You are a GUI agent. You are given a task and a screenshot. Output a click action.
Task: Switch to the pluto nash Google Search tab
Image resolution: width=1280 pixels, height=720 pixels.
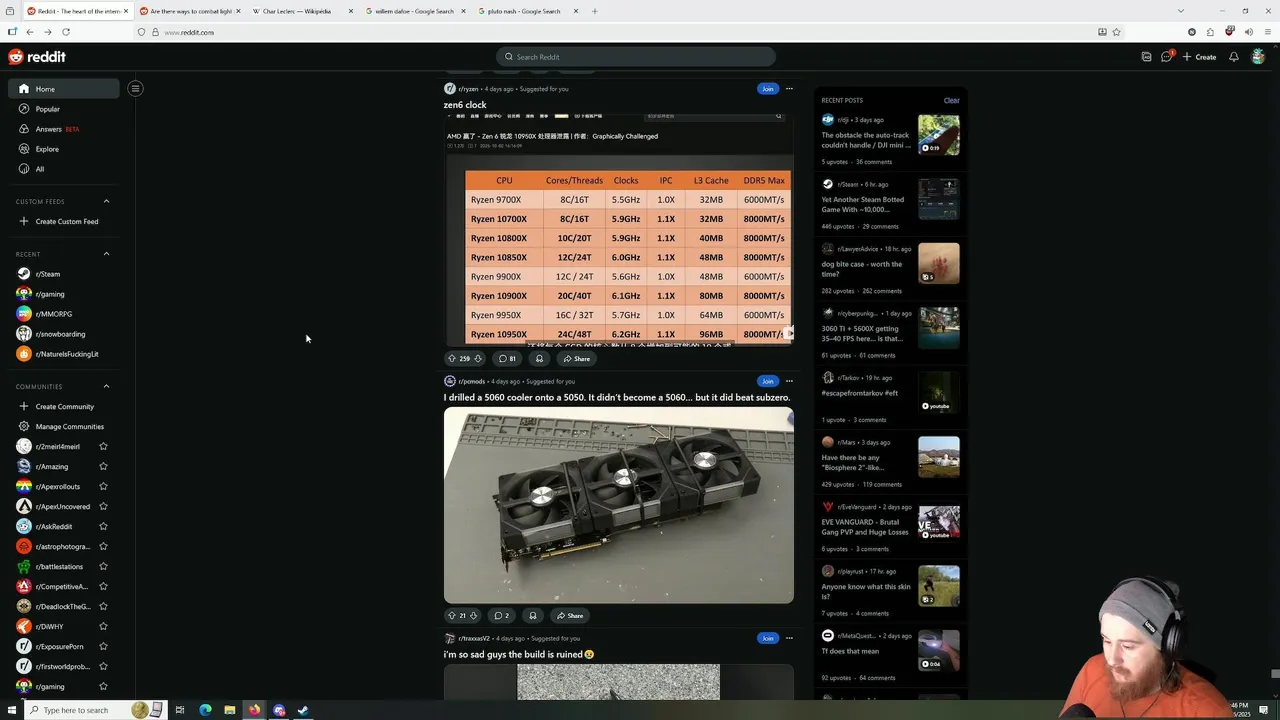click(528, 11)
